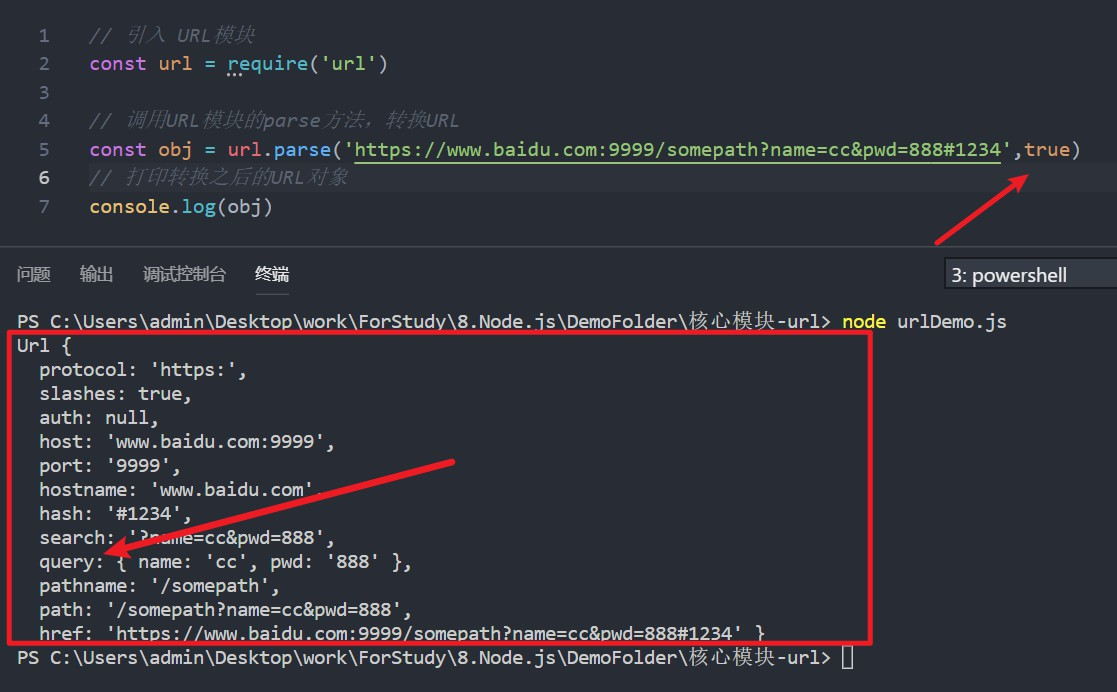The width and height of the screenshot is (1117, 692).
Task: Click the 'true' argument on line 5
Action: coord(1047,150)
